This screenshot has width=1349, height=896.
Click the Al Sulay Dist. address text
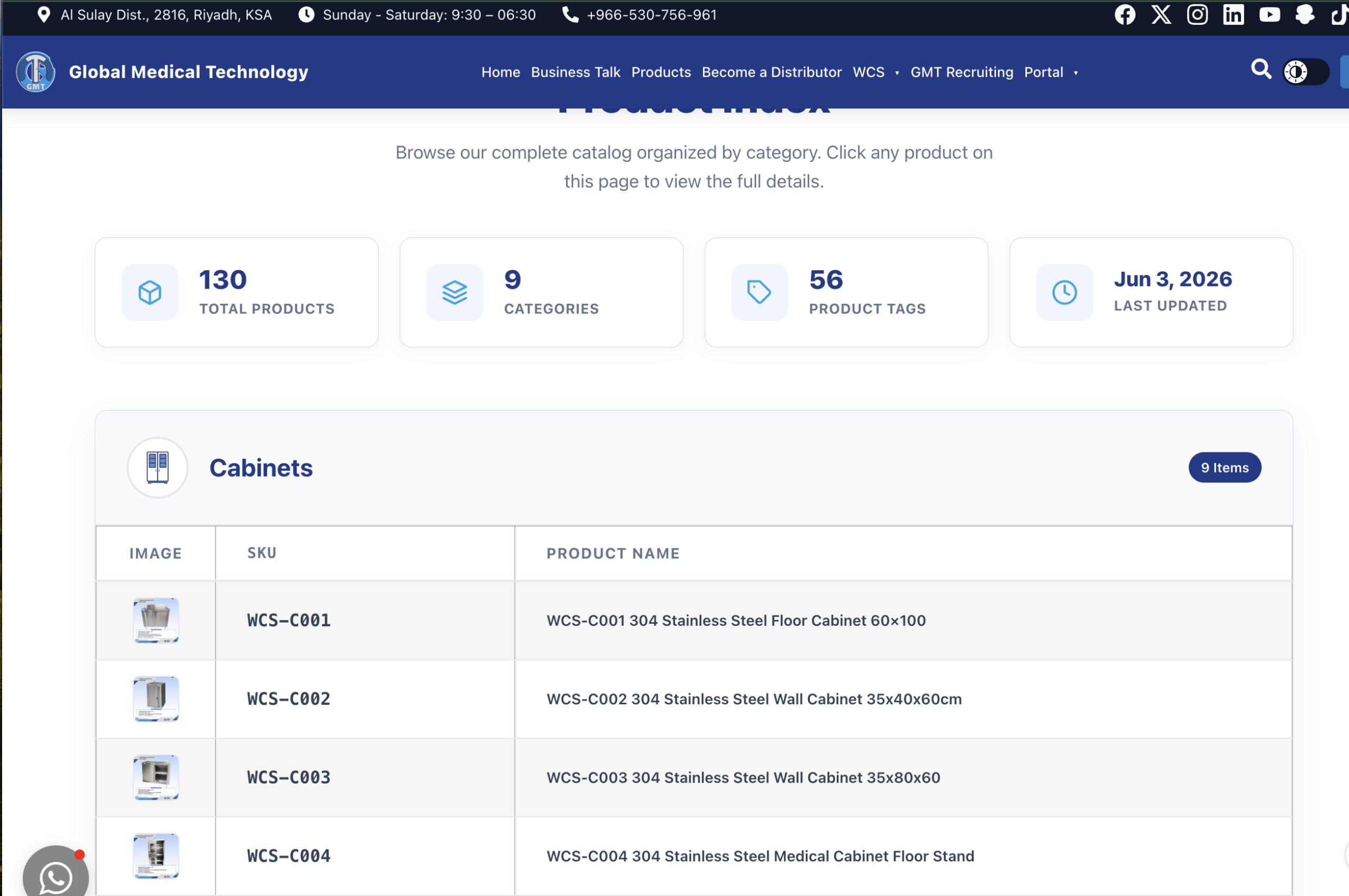pos(167,15)
